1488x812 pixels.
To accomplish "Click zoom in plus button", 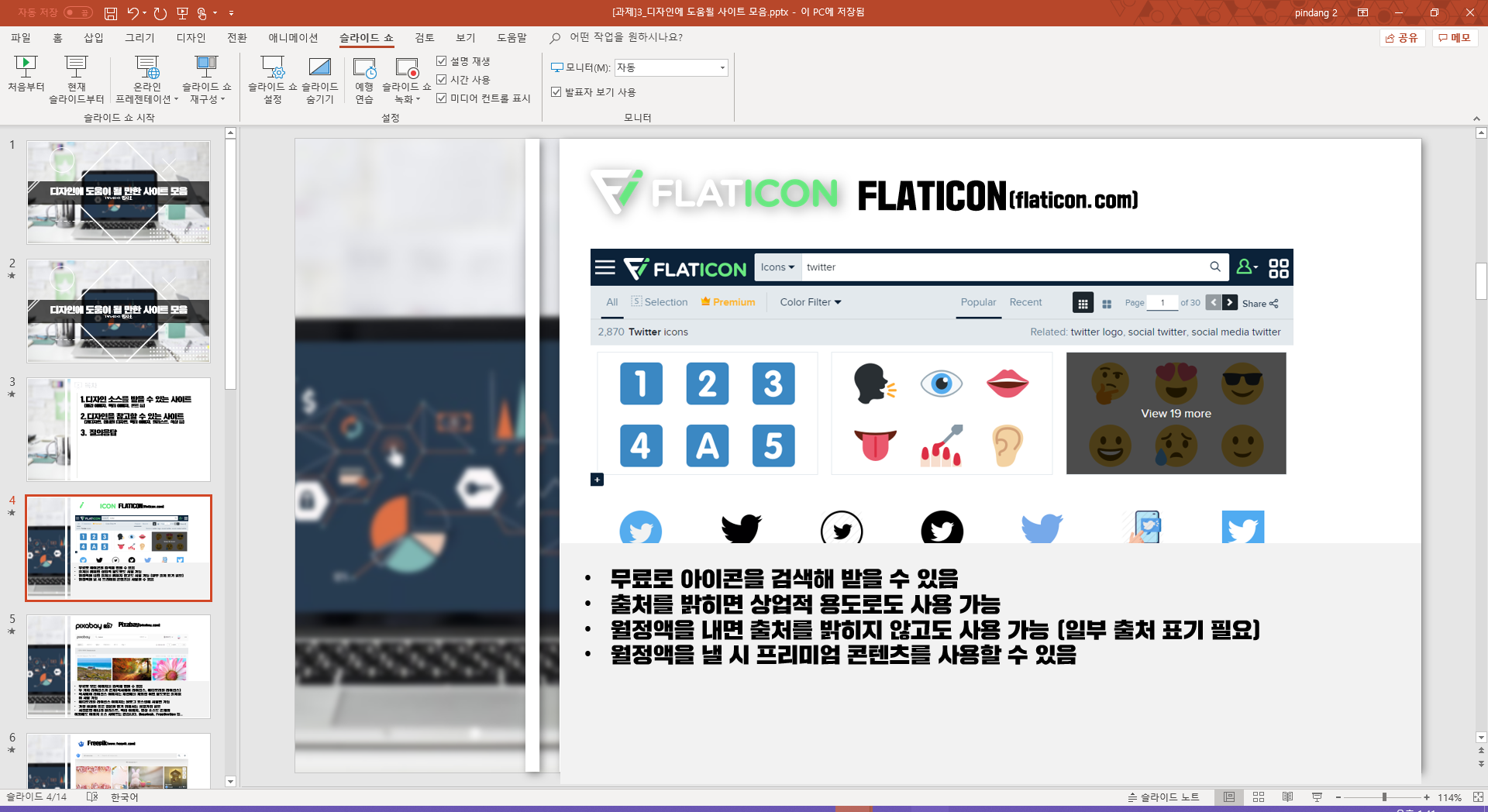I will point(1427,797).
